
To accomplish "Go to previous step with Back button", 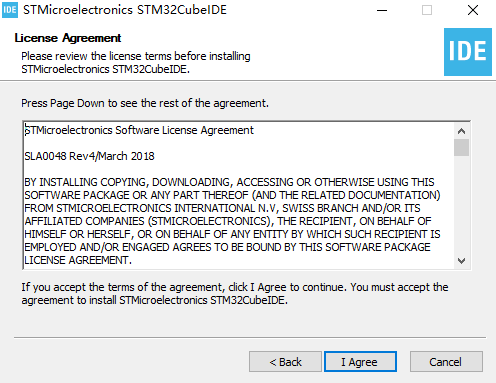I will (285, 362).
